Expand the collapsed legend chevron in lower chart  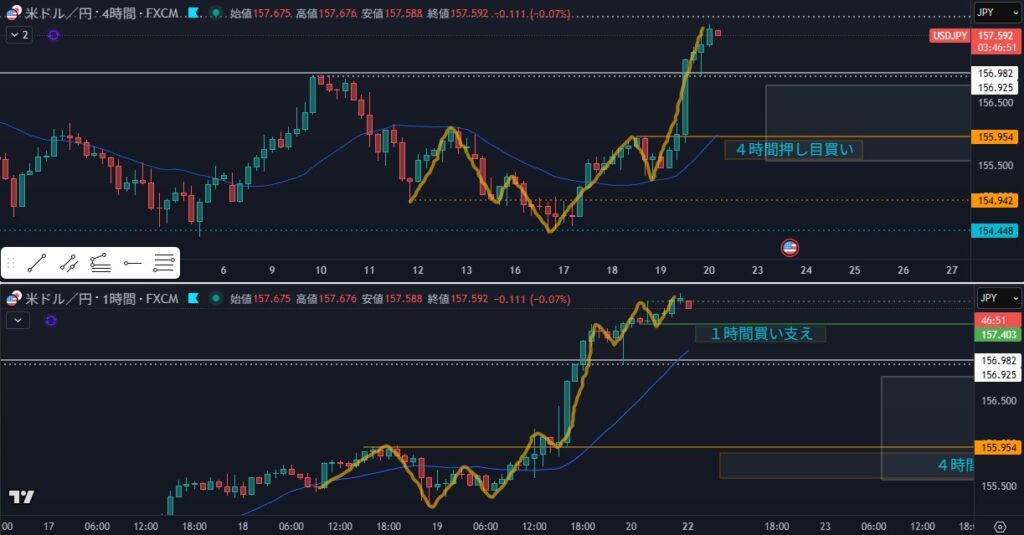click(x=19, y=320)
